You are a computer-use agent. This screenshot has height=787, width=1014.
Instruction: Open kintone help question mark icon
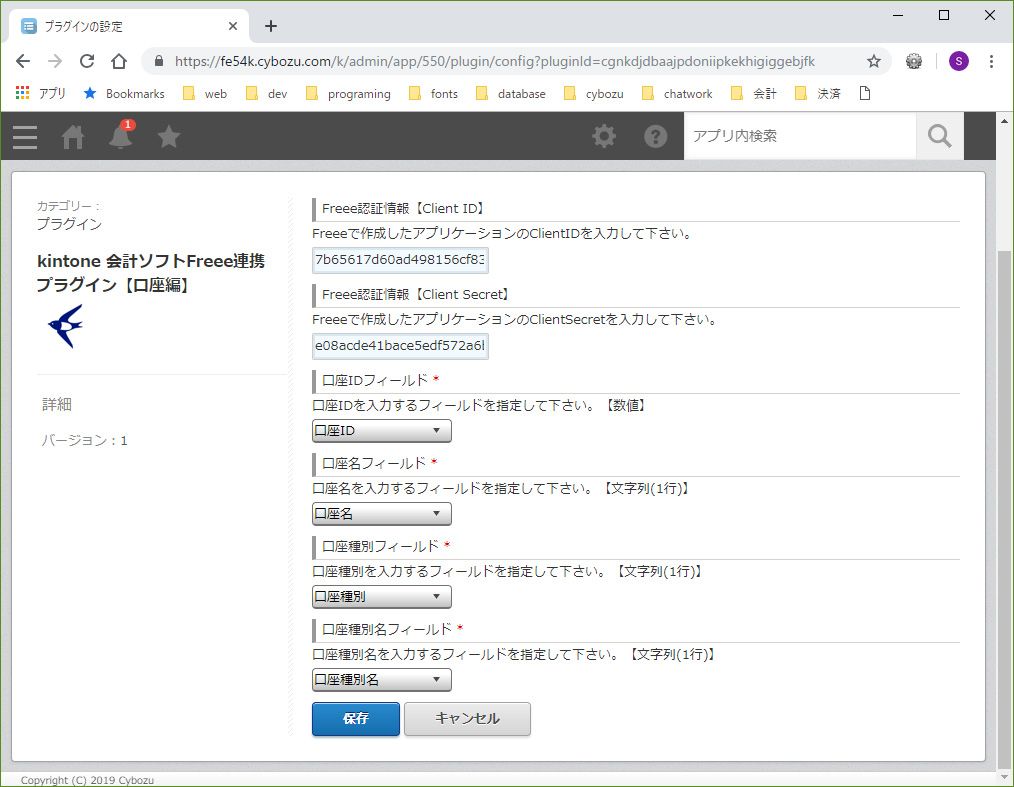(x=655, y=136)
